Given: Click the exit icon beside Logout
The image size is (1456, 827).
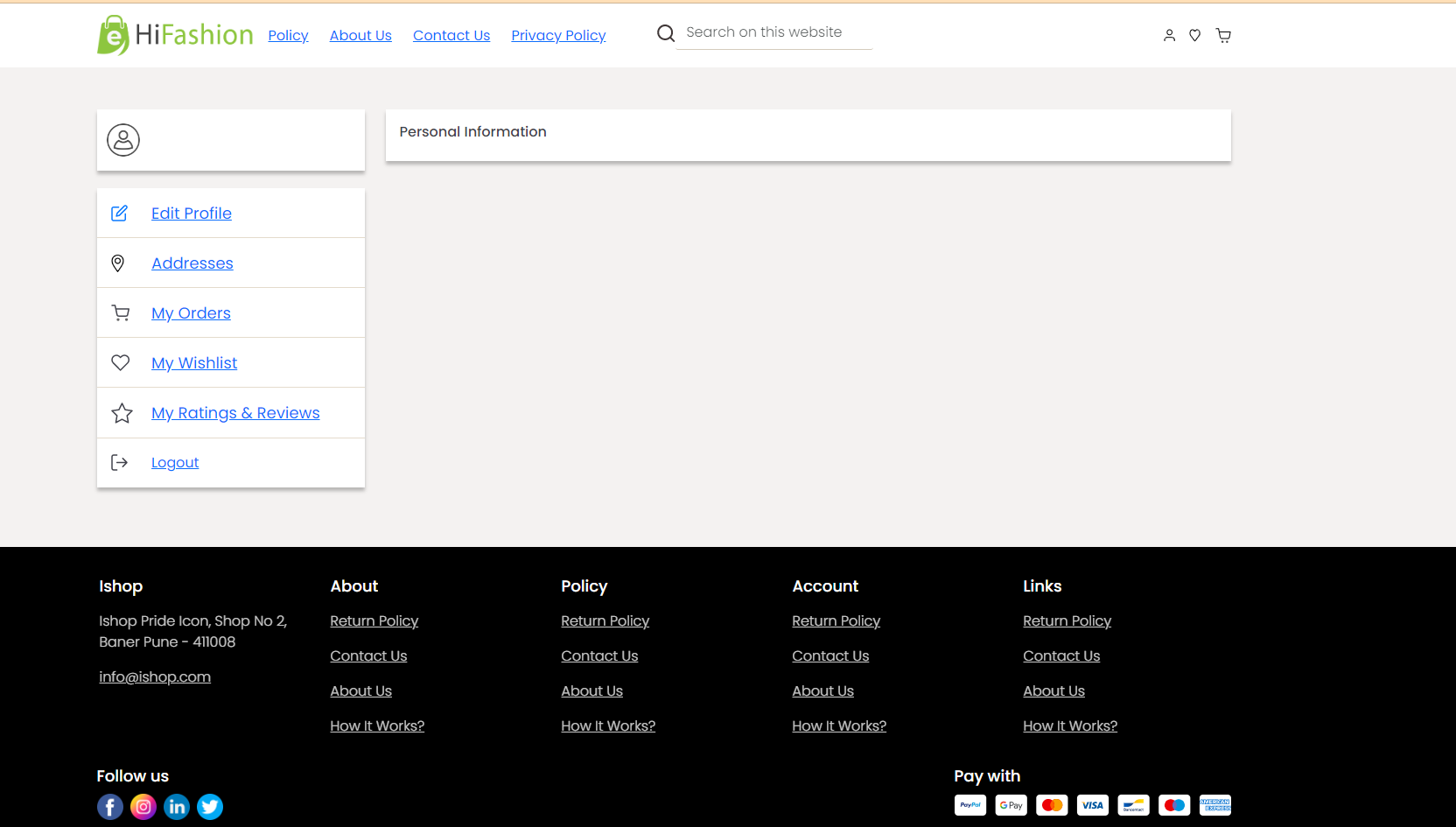Looking at the screenshot, I should tap(120, 462).
